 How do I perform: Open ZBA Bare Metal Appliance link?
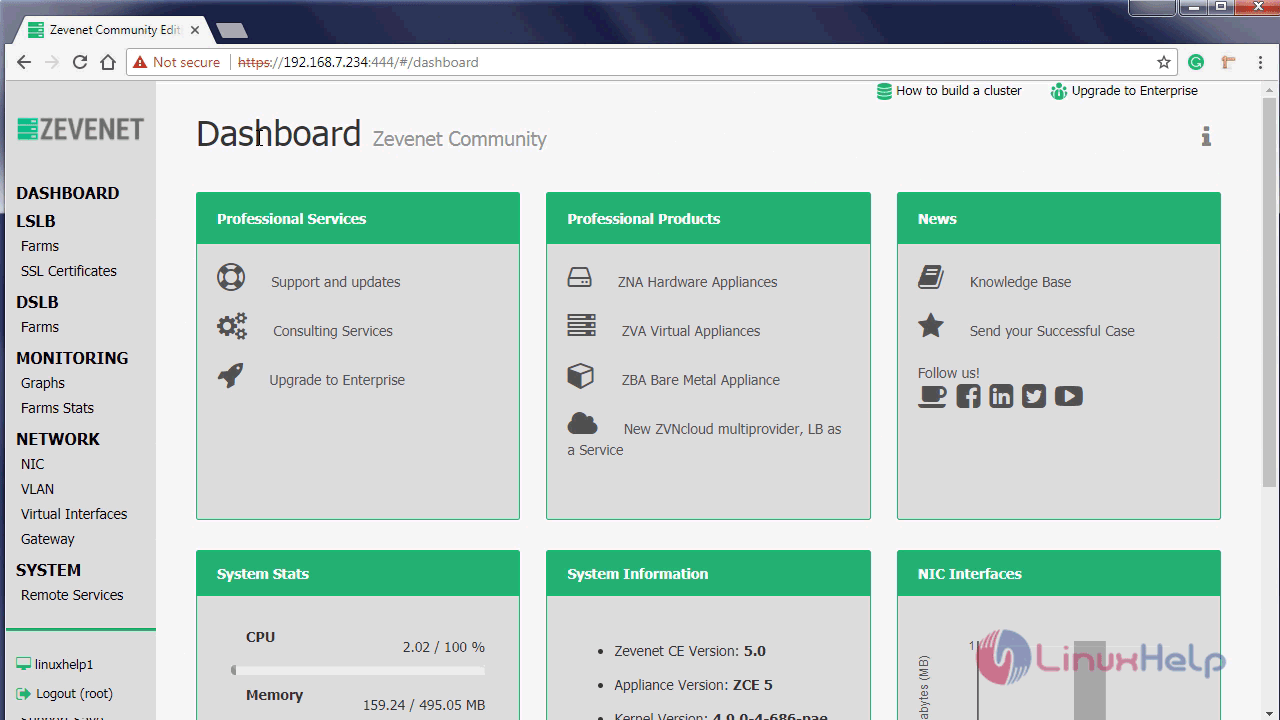coord(701,380)
